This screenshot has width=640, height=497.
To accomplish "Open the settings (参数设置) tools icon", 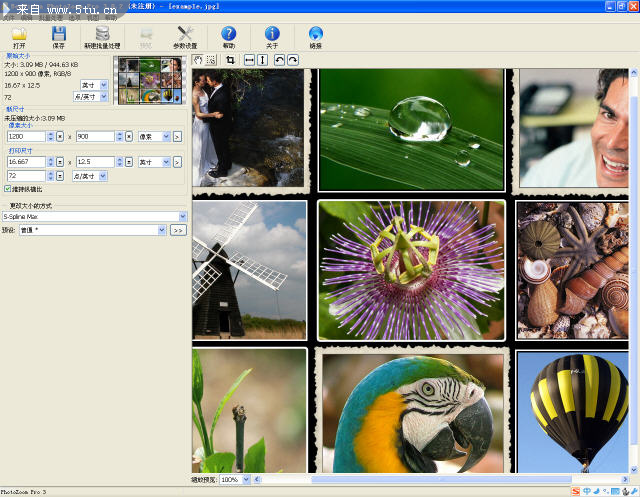I will pyautogui.click(x=185, y=36).
